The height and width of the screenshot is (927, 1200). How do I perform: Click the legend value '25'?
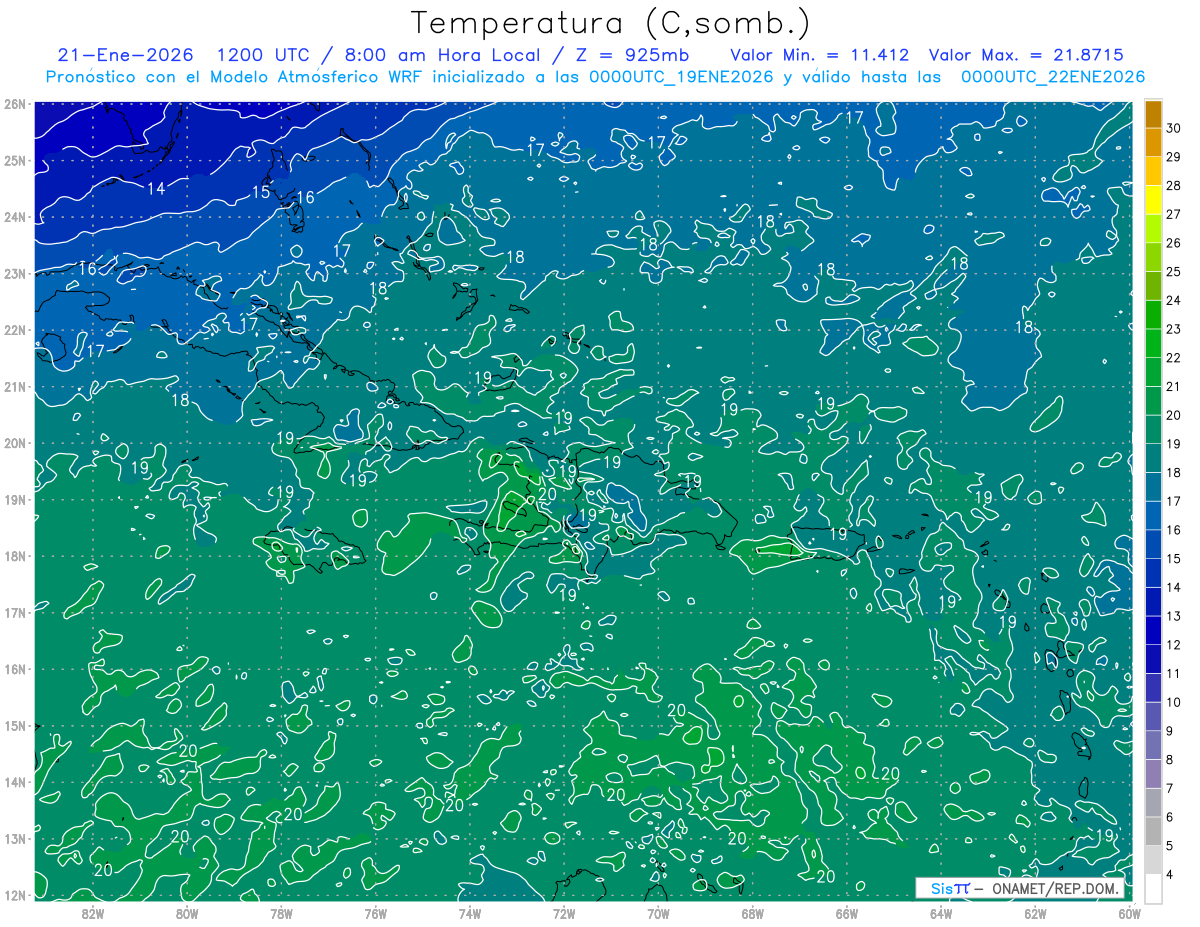[x=1174, y=272]
